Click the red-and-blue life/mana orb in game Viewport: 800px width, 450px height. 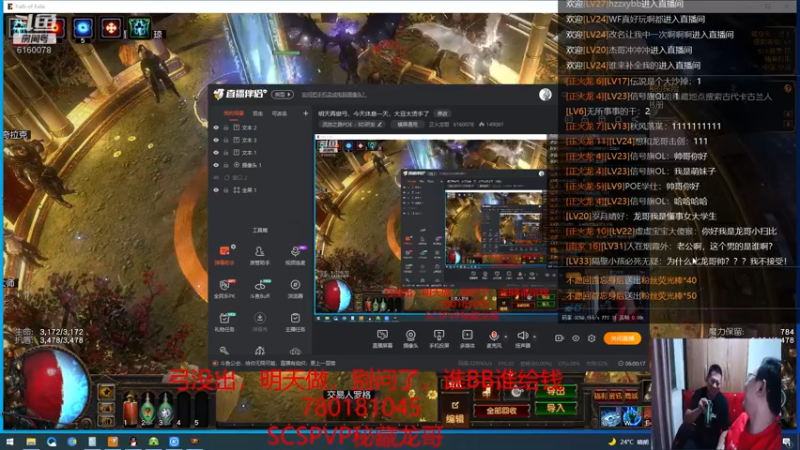click(54, 387)
